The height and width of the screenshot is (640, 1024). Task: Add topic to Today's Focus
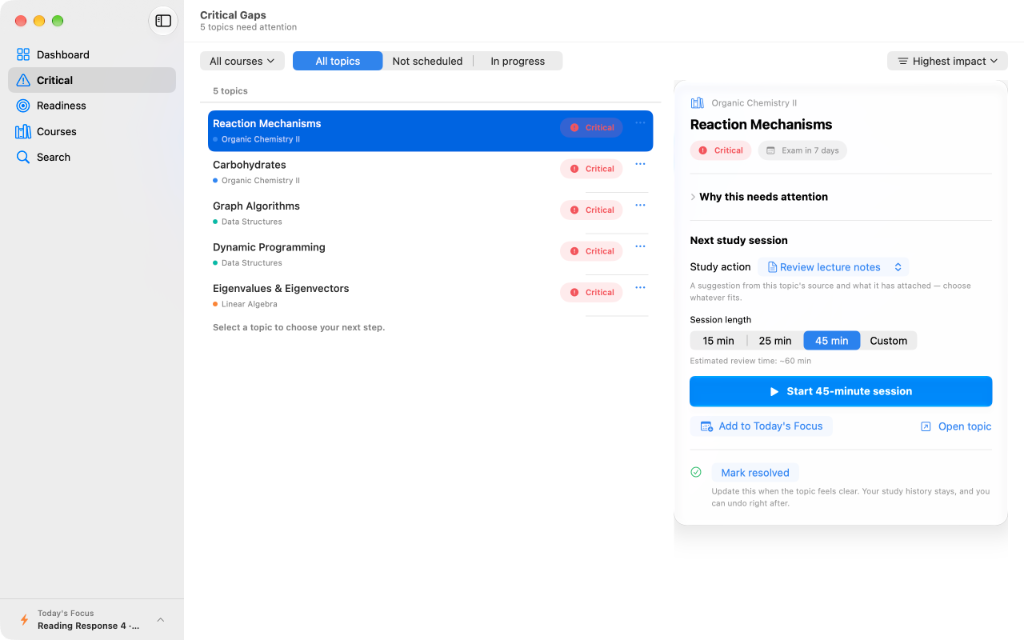coord(761,426)
